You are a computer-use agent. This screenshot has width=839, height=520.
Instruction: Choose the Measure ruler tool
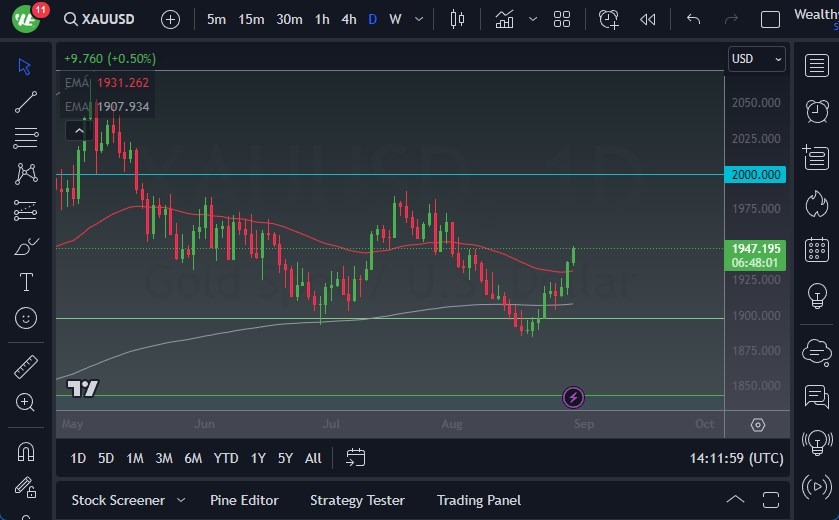(x=26, y=366)
